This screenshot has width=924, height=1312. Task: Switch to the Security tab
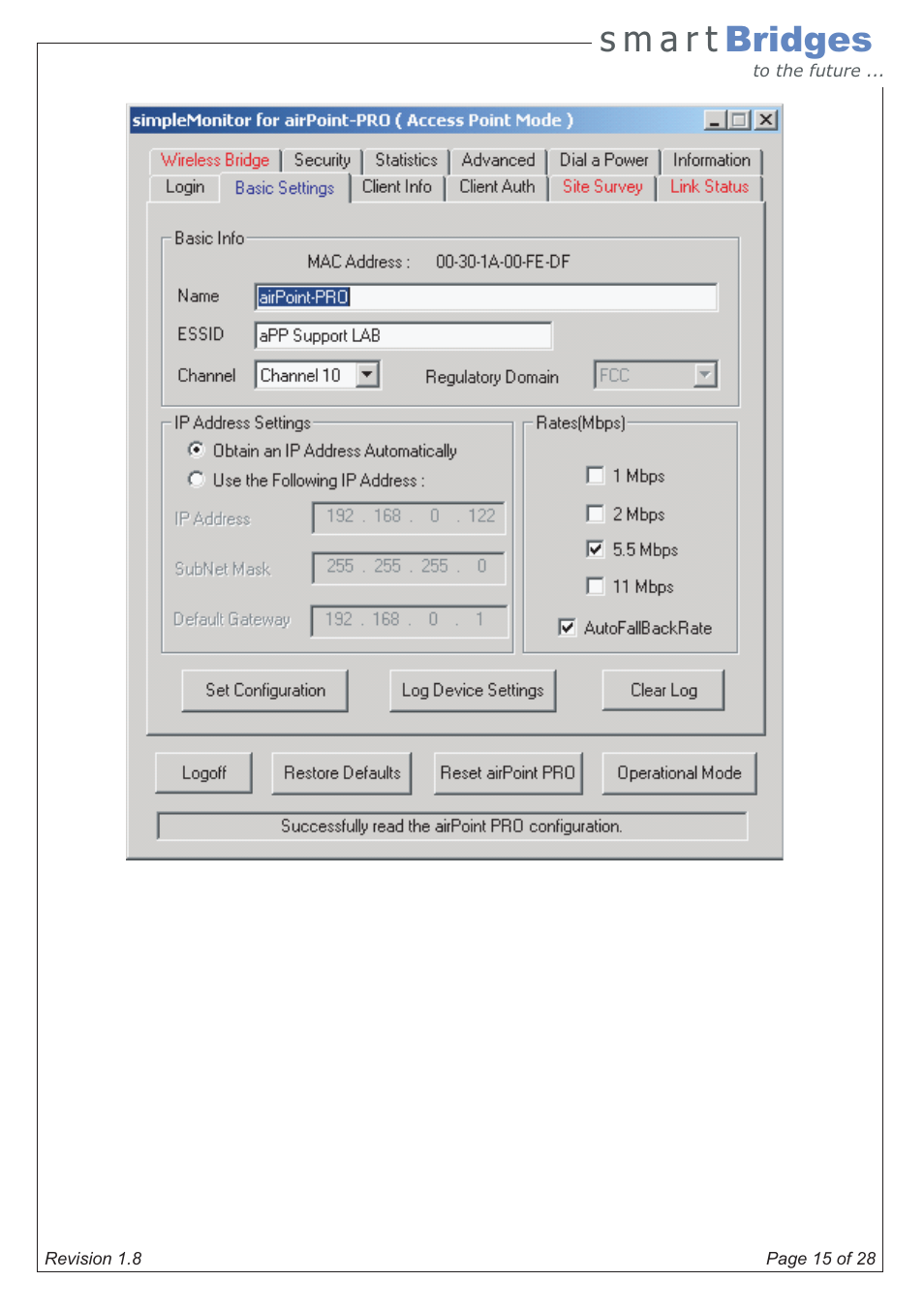tap(322, 160)
